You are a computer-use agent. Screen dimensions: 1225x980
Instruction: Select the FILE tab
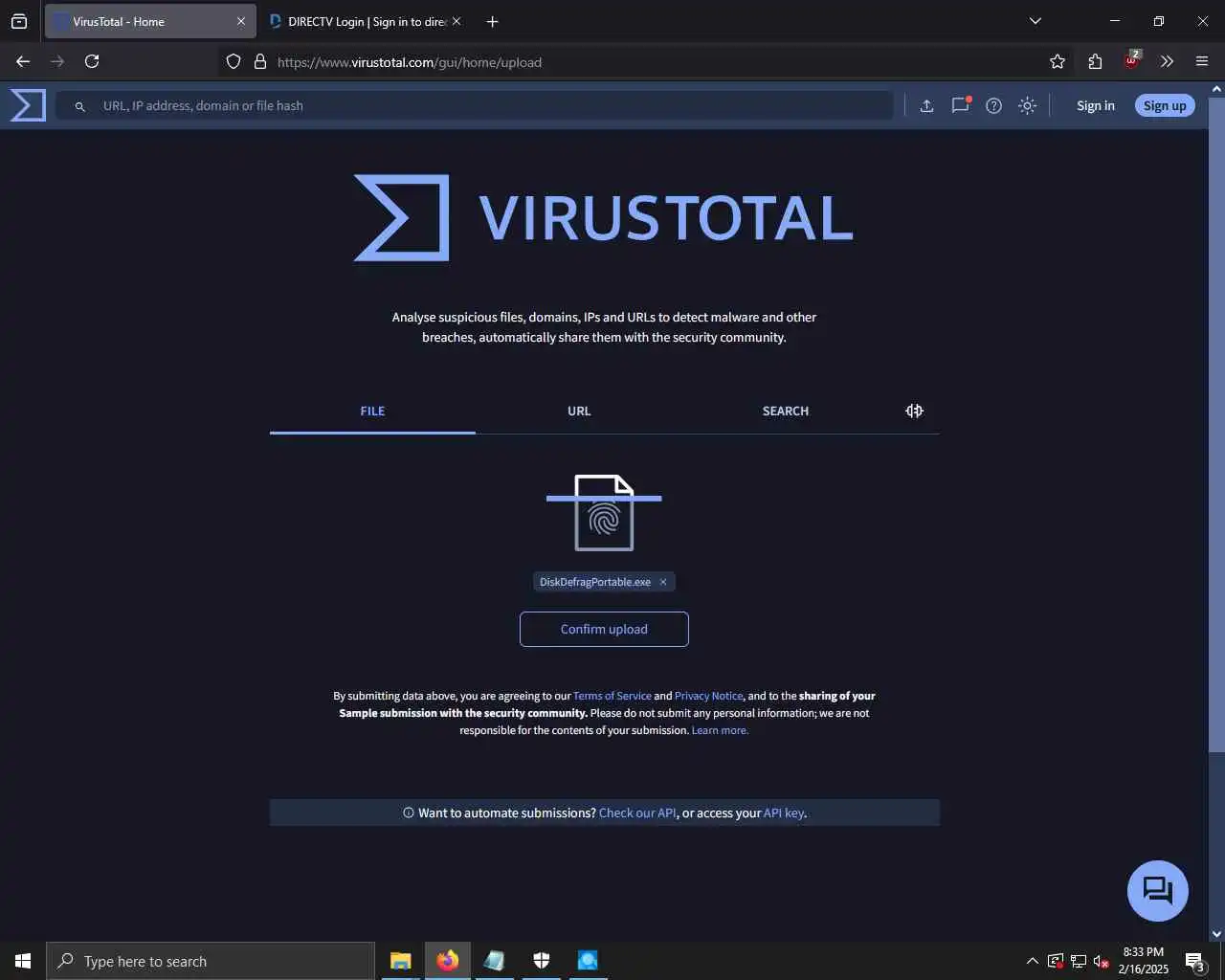coord(372,411)
